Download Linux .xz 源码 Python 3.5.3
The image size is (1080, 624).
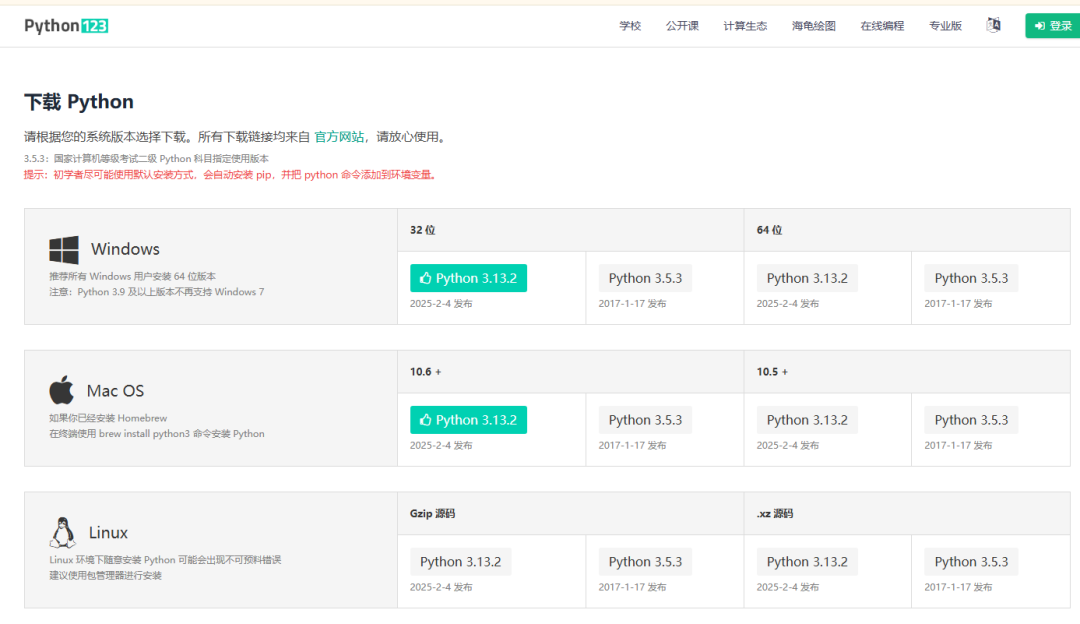pos(971,562)
